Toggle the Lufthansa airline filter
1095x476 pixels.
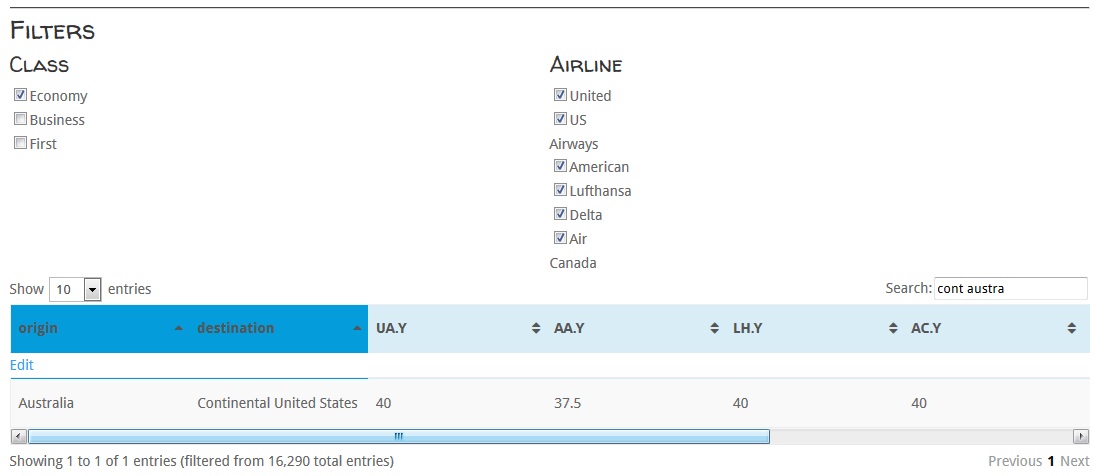click(560, 190)
